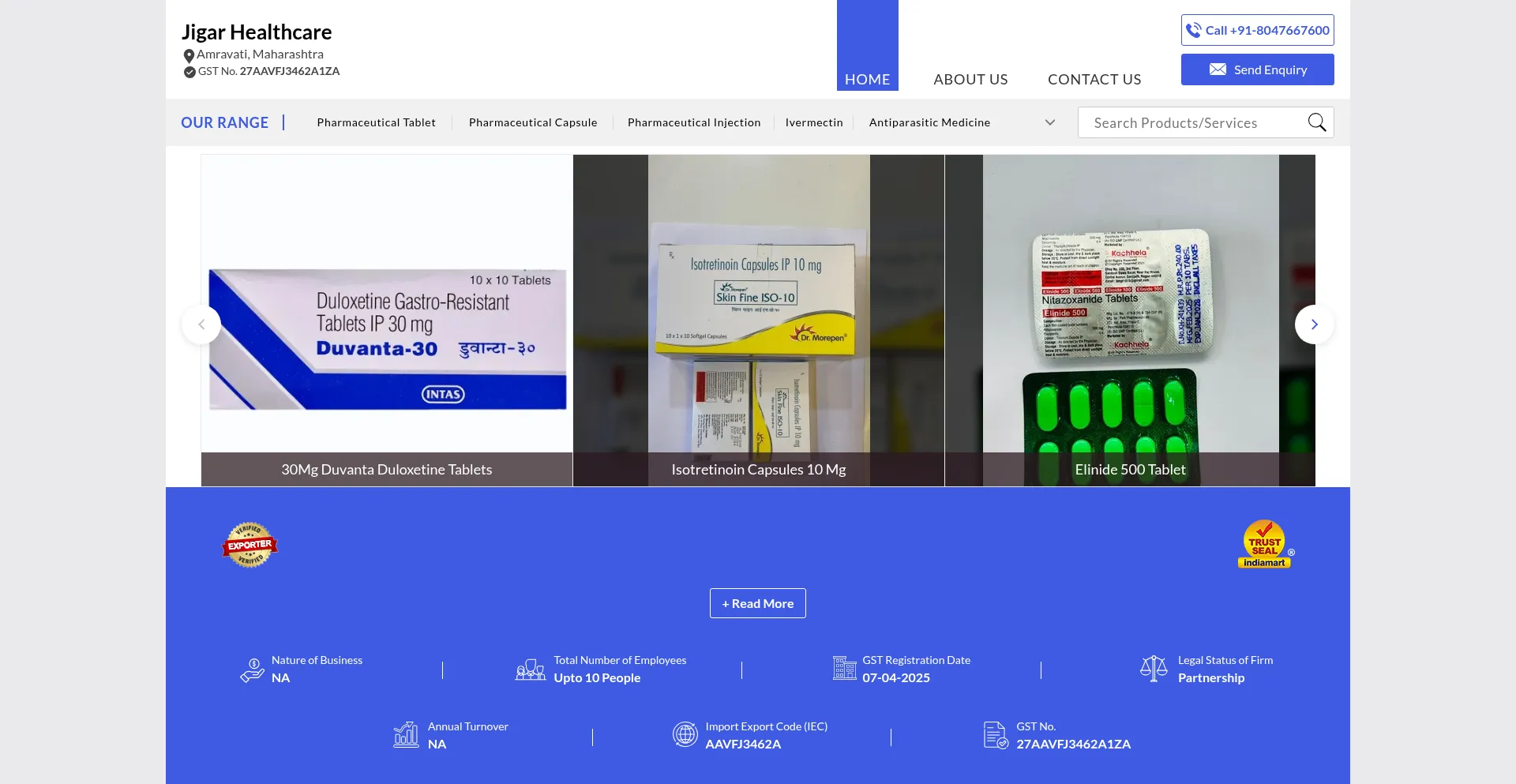Click the search magnifier icon
Viewport: 1516px width, 784px height.
1317,122
